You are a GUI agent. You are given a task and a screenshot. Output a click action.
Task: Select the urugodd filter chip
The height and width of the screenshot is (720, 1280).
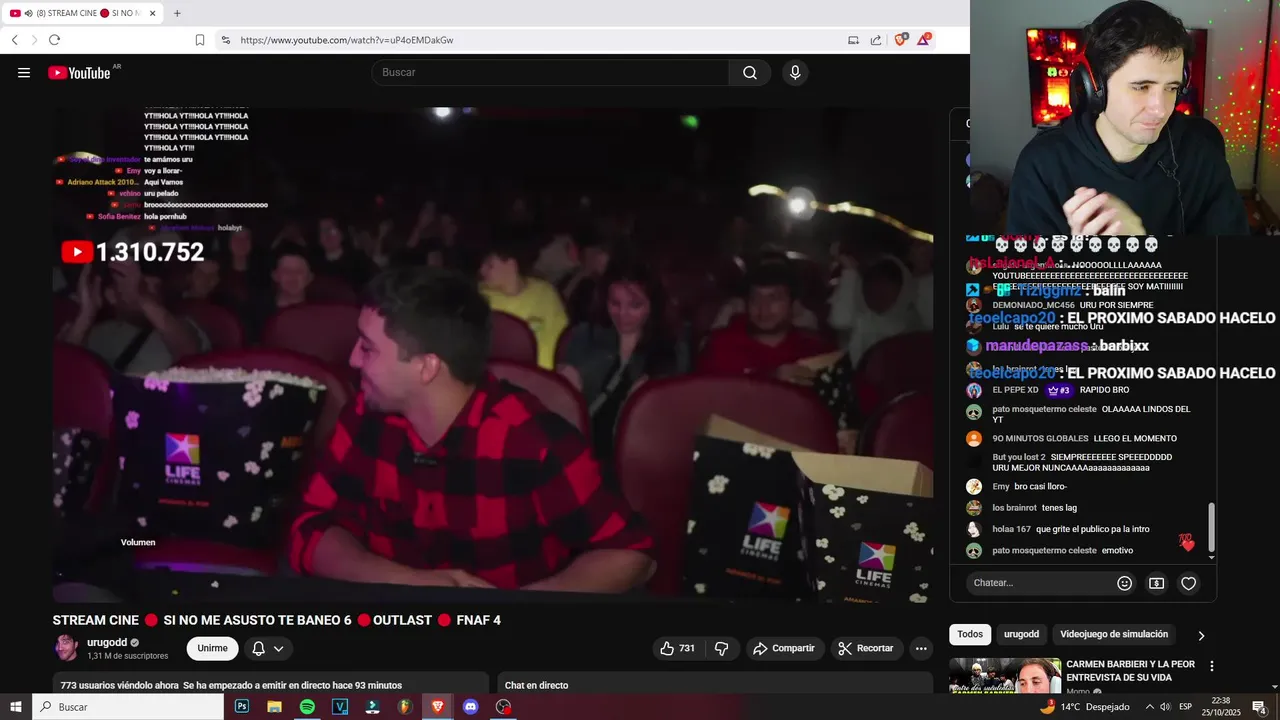click(1021, 634)
